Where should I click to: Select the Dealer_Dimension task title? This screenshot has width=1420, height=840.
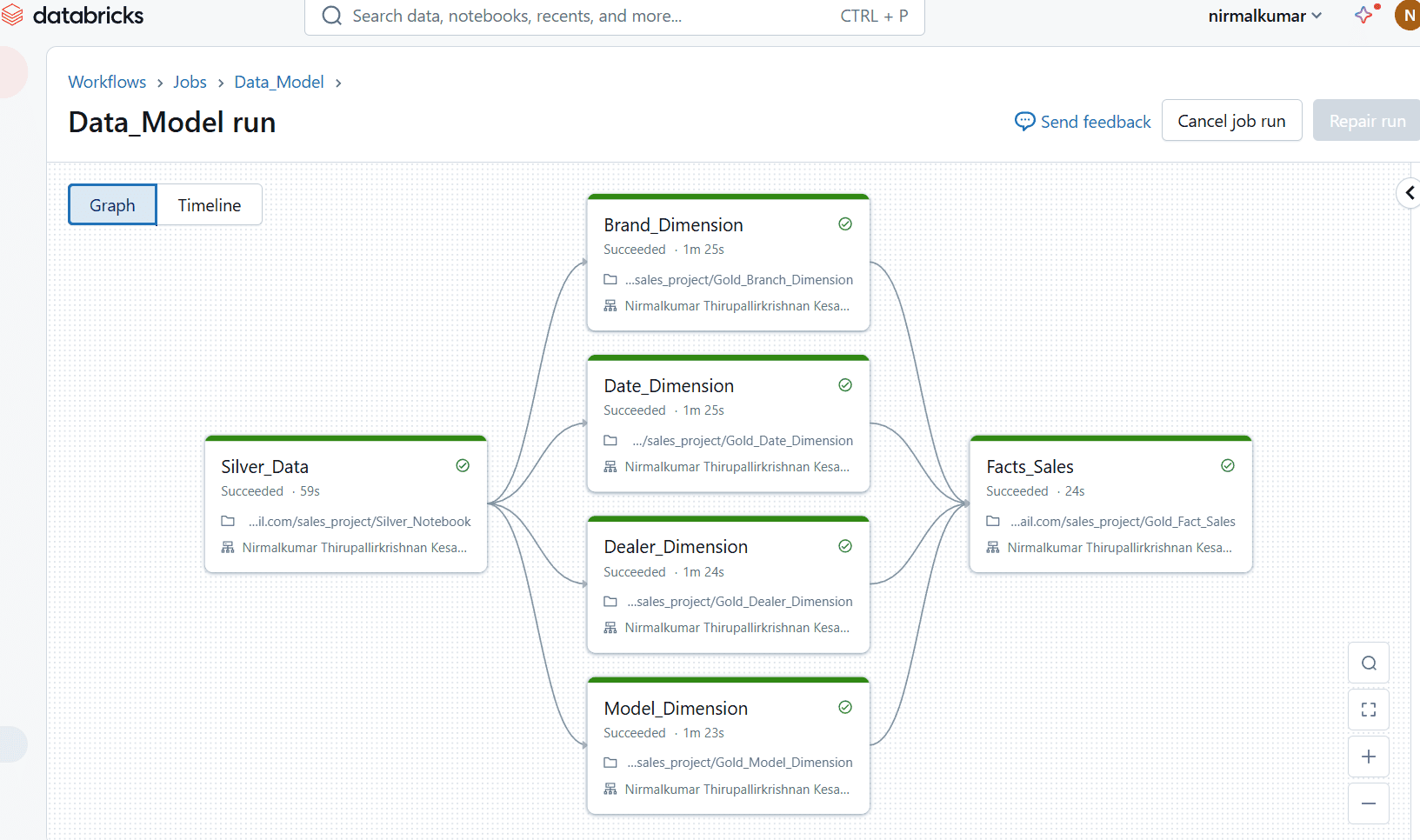(676, 547)
